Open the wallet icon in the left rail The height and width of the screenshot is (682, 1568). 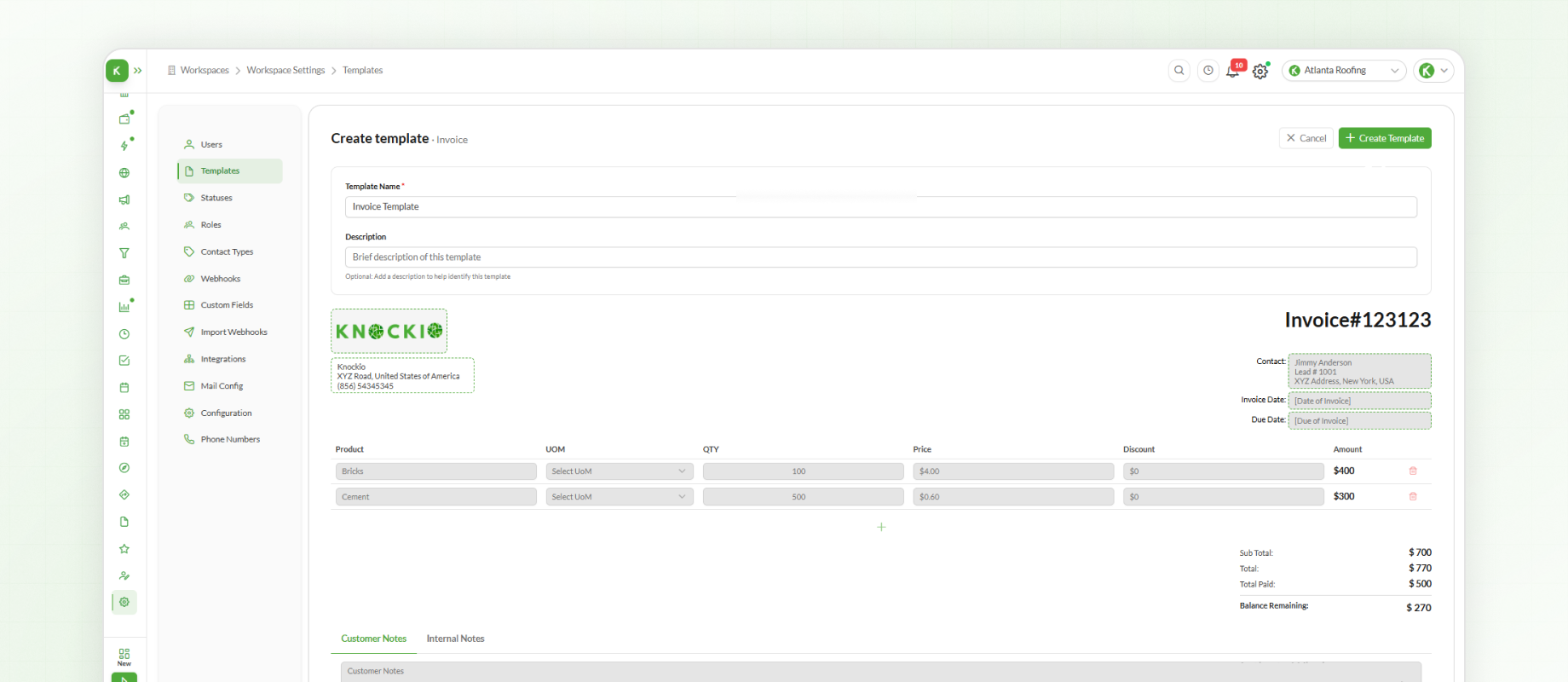pos(124,119)
